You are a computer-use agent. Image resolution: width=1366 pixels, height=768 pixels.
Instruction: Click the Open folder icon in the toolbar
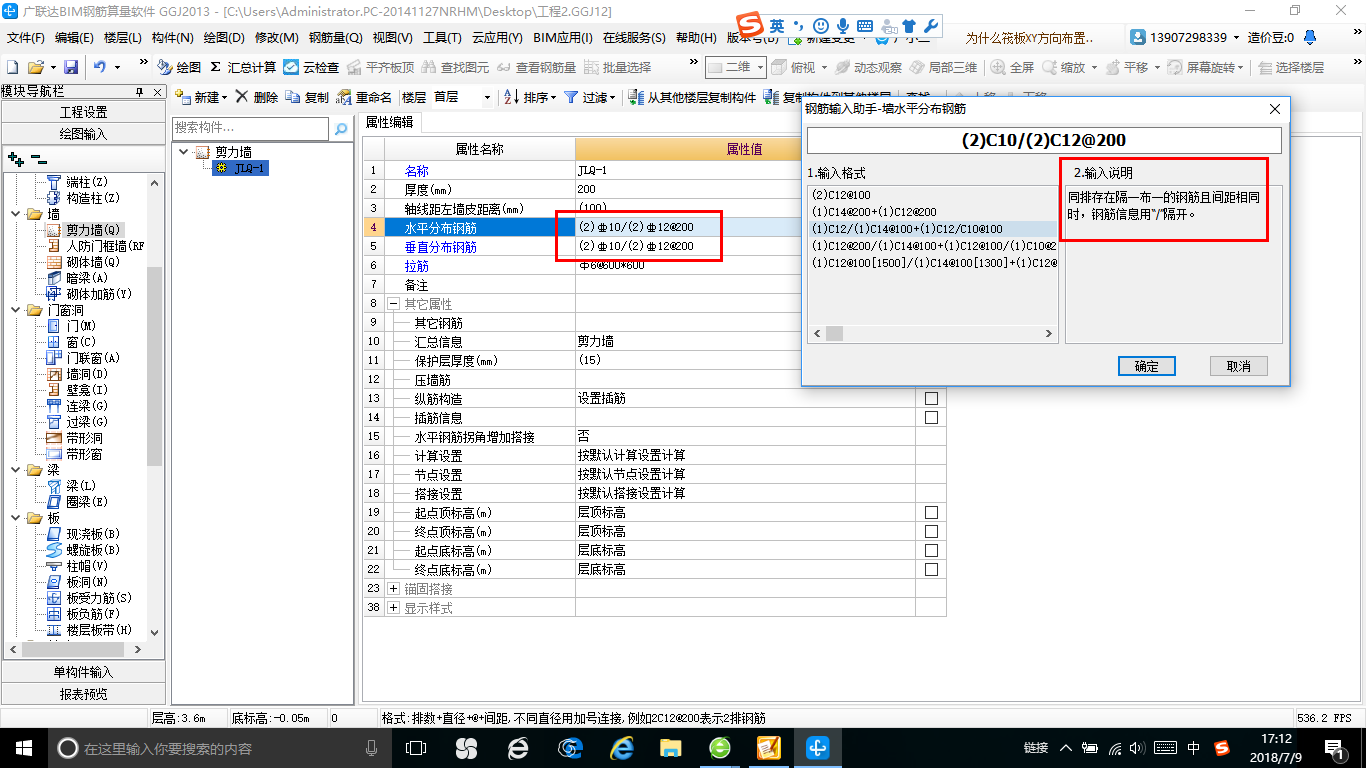click(35, 67)
